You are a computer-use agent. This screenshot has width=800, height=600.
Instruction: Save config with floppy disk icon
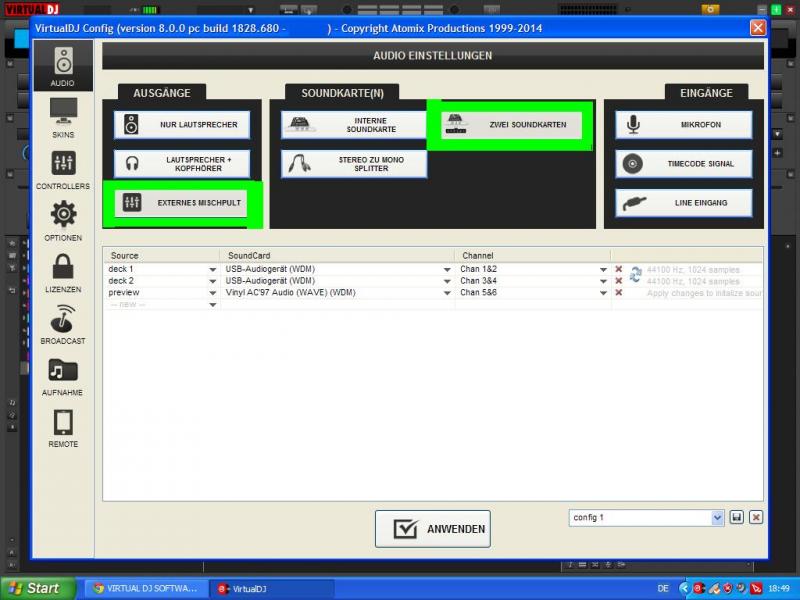736,517
